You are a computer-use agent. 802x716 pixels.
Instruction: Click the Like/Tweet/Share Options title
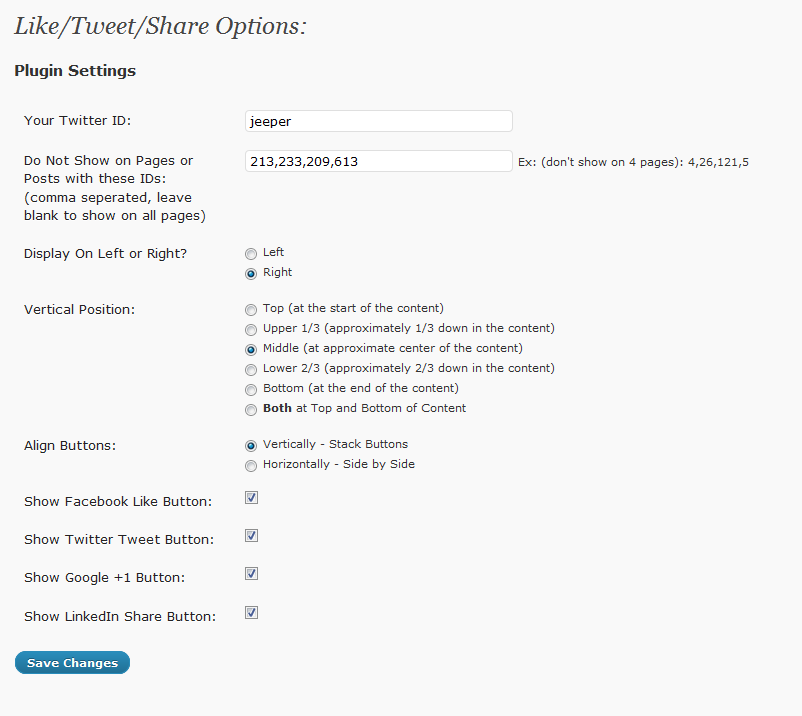point(160,26)
